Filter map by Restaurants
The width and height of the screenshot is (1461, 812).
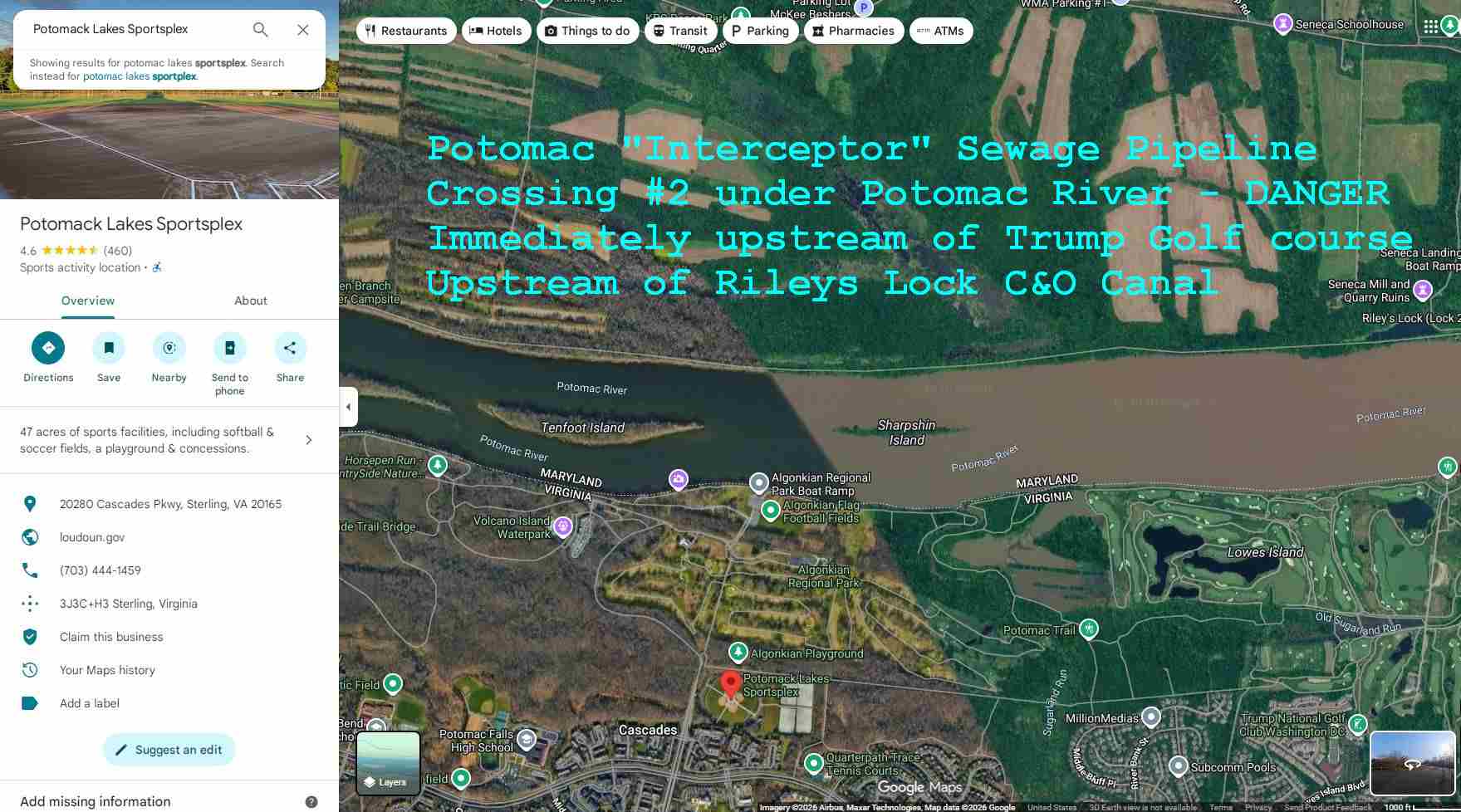coord(406,31)
